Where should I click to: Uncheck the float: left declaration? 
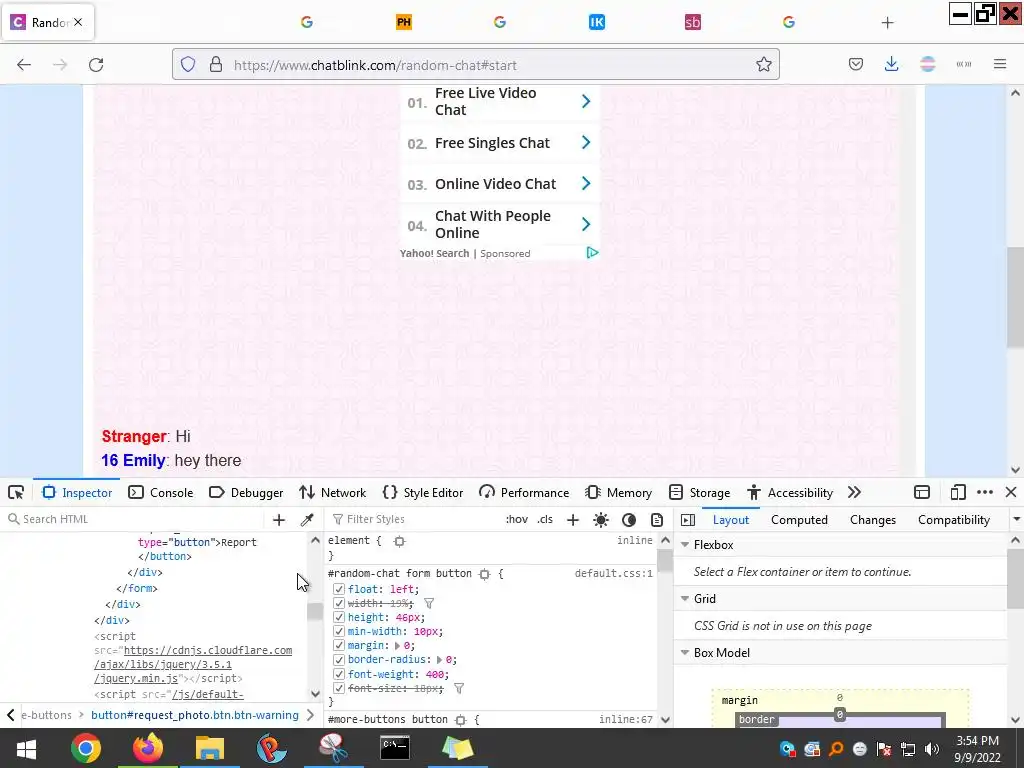coord(338,589)
